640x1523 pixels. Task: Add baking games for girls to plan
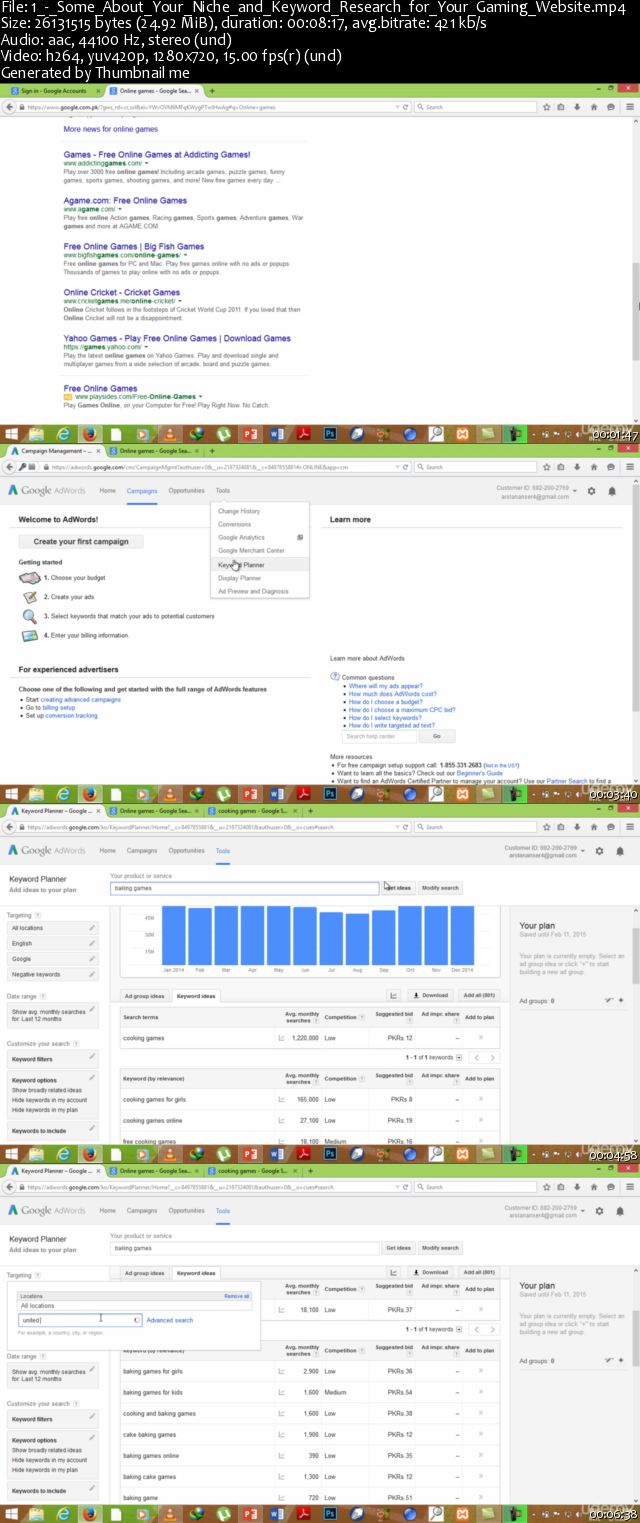[x=480, y=1371]
